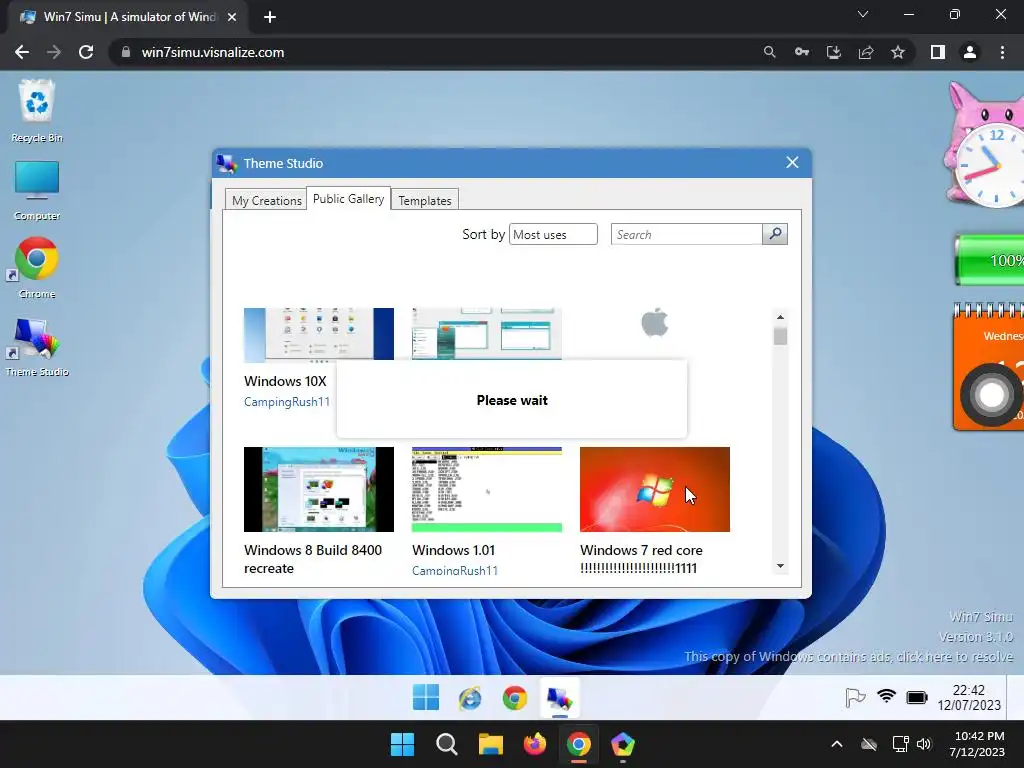
Task: Click the orange calendar gadget
Action: pos(989,366)
